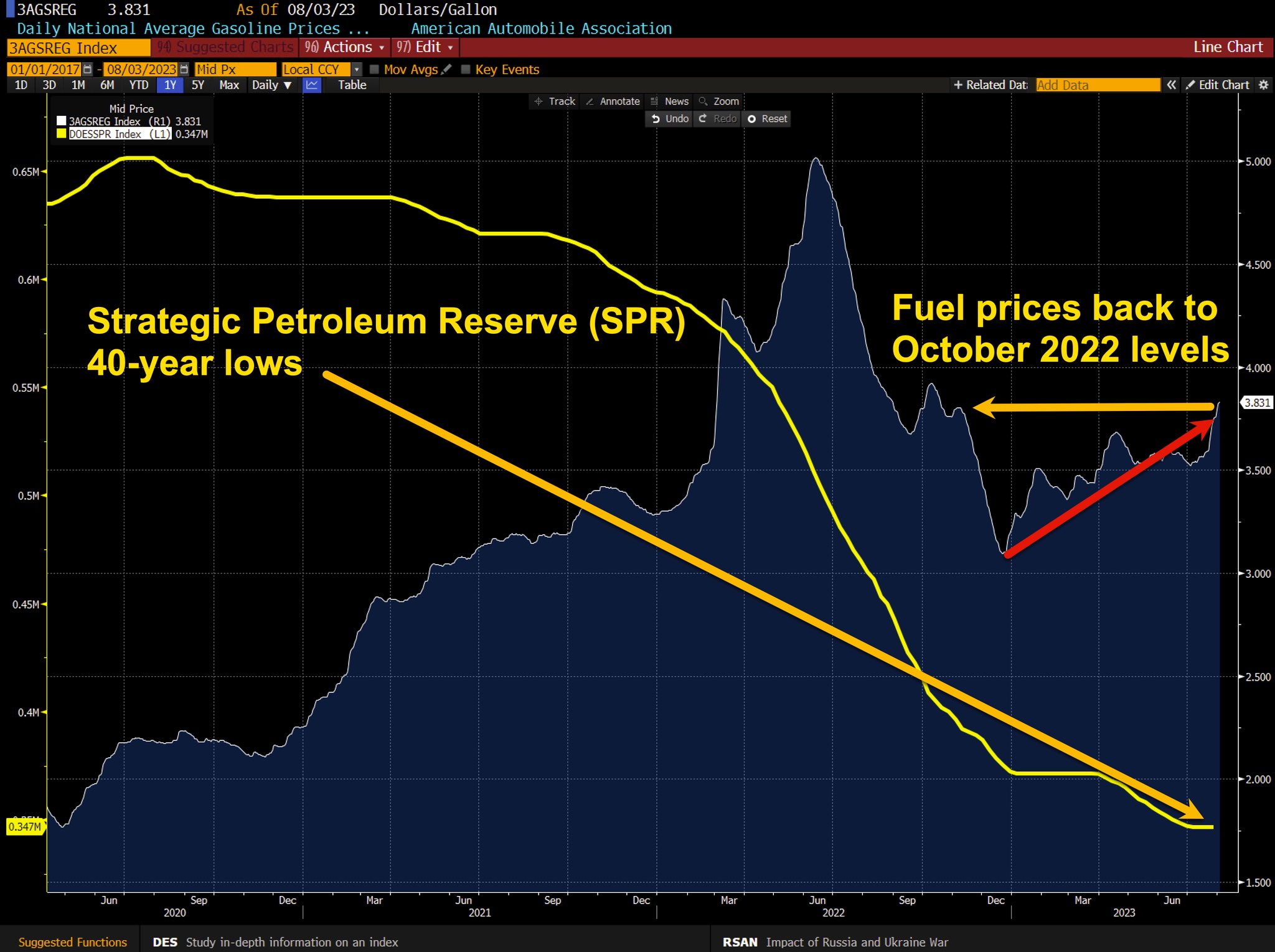Click the Mov Avgs pencil edit icon

[446, 70]
